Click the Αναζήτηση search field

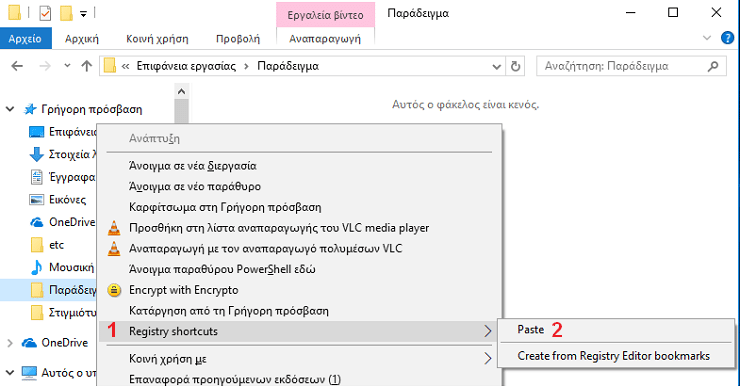click(623, 67)
